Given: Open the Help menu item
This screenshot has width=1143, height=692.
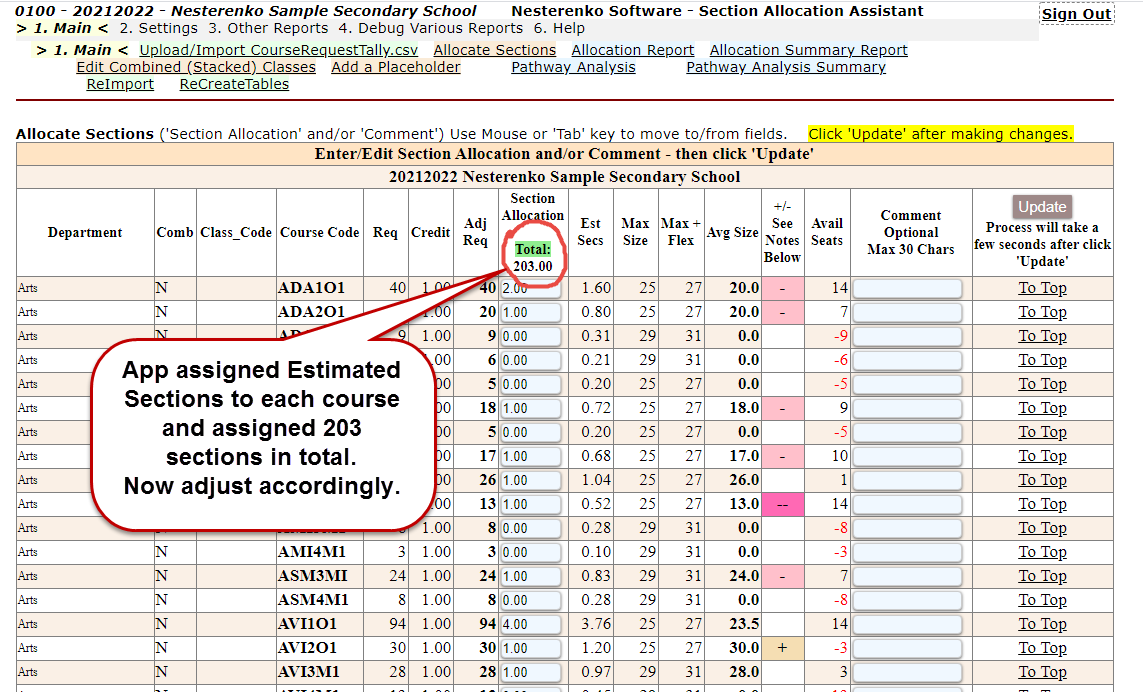Looking at the screenshot, I should pyautogui.click(x=559, y=29).
